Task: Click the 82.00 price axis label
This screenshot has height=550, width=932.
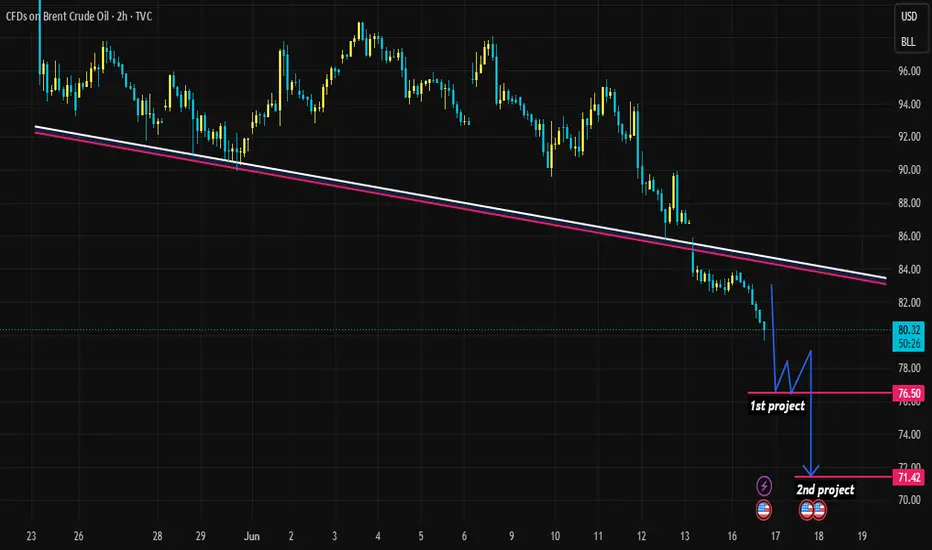Action: tap(909, 303)
